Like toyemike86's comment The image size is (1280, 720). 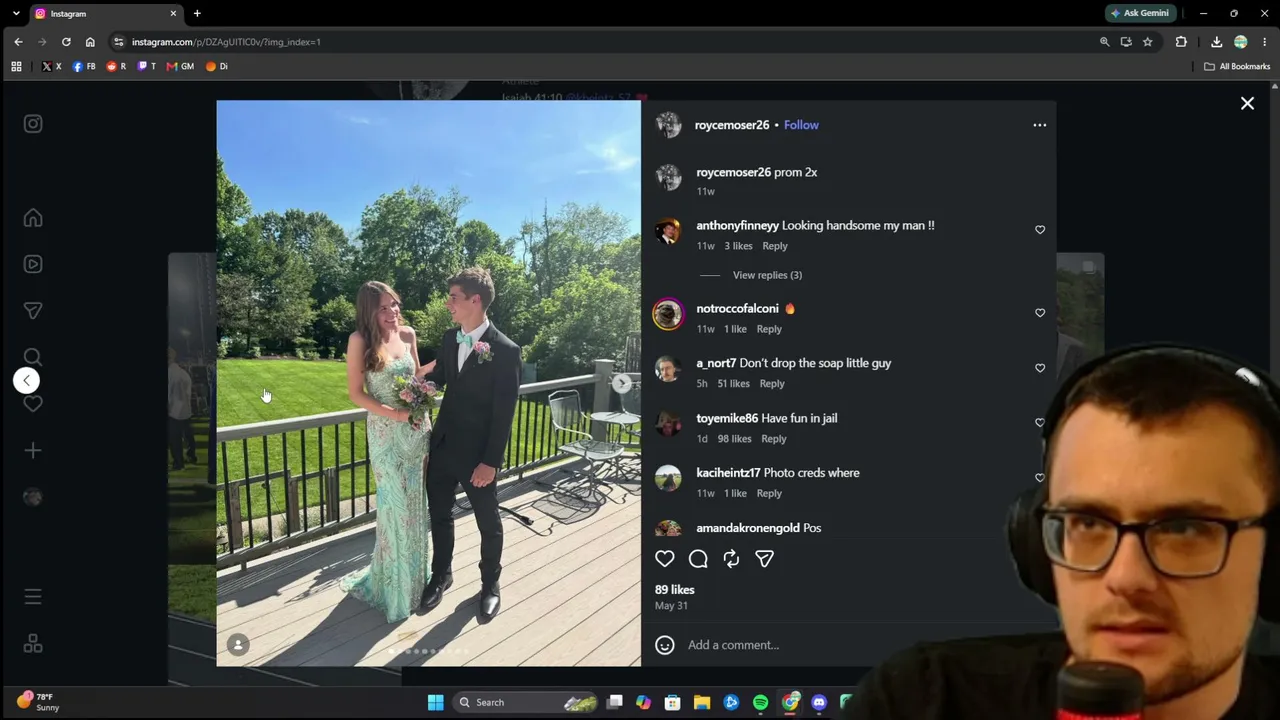coord(1040,423)
